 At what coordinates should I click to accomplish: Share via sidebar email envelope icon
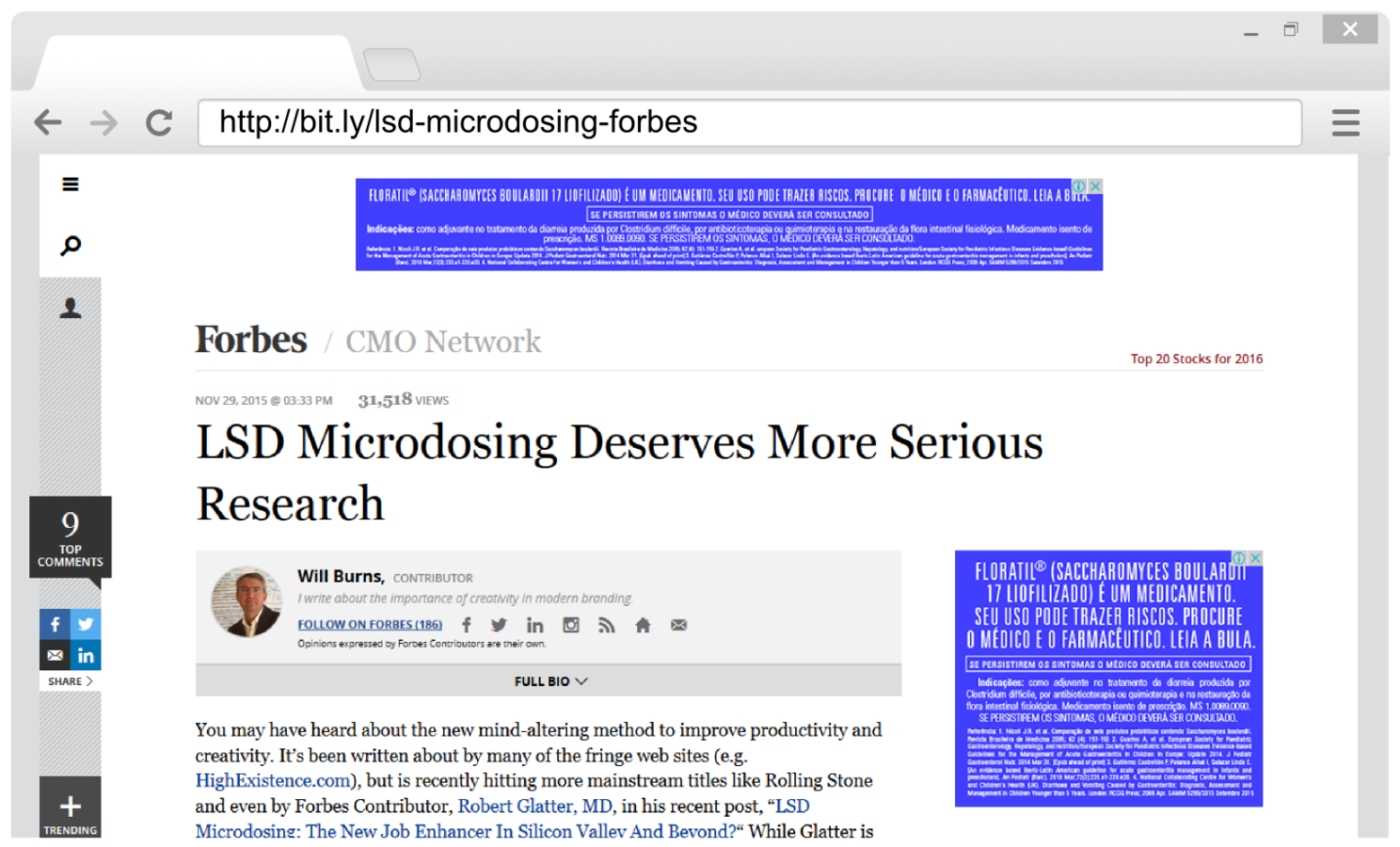tap(55, 655)
